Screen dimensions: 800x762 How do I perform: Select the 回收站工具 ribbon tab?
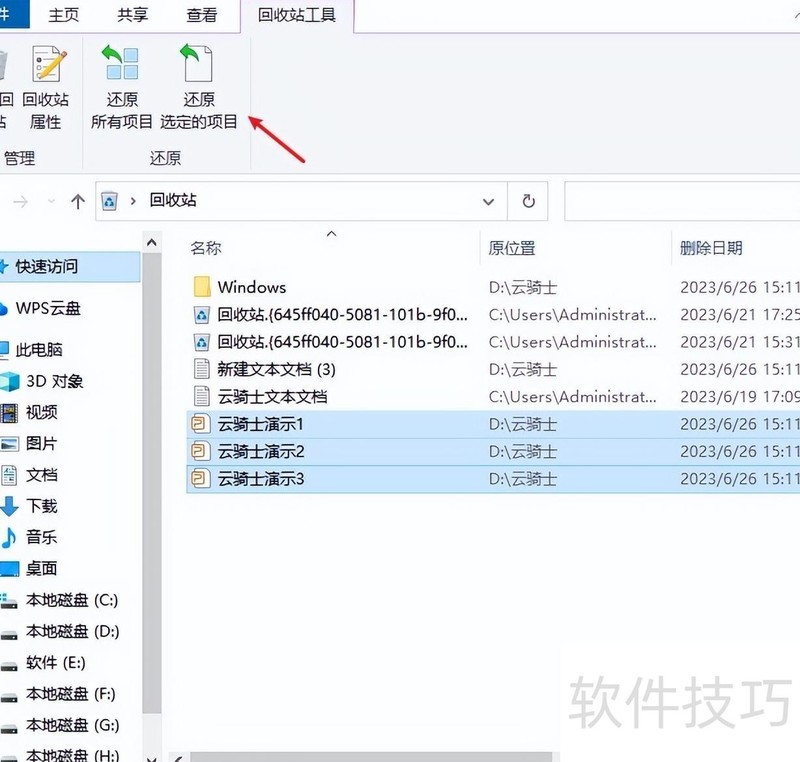[x=296, y=15]
